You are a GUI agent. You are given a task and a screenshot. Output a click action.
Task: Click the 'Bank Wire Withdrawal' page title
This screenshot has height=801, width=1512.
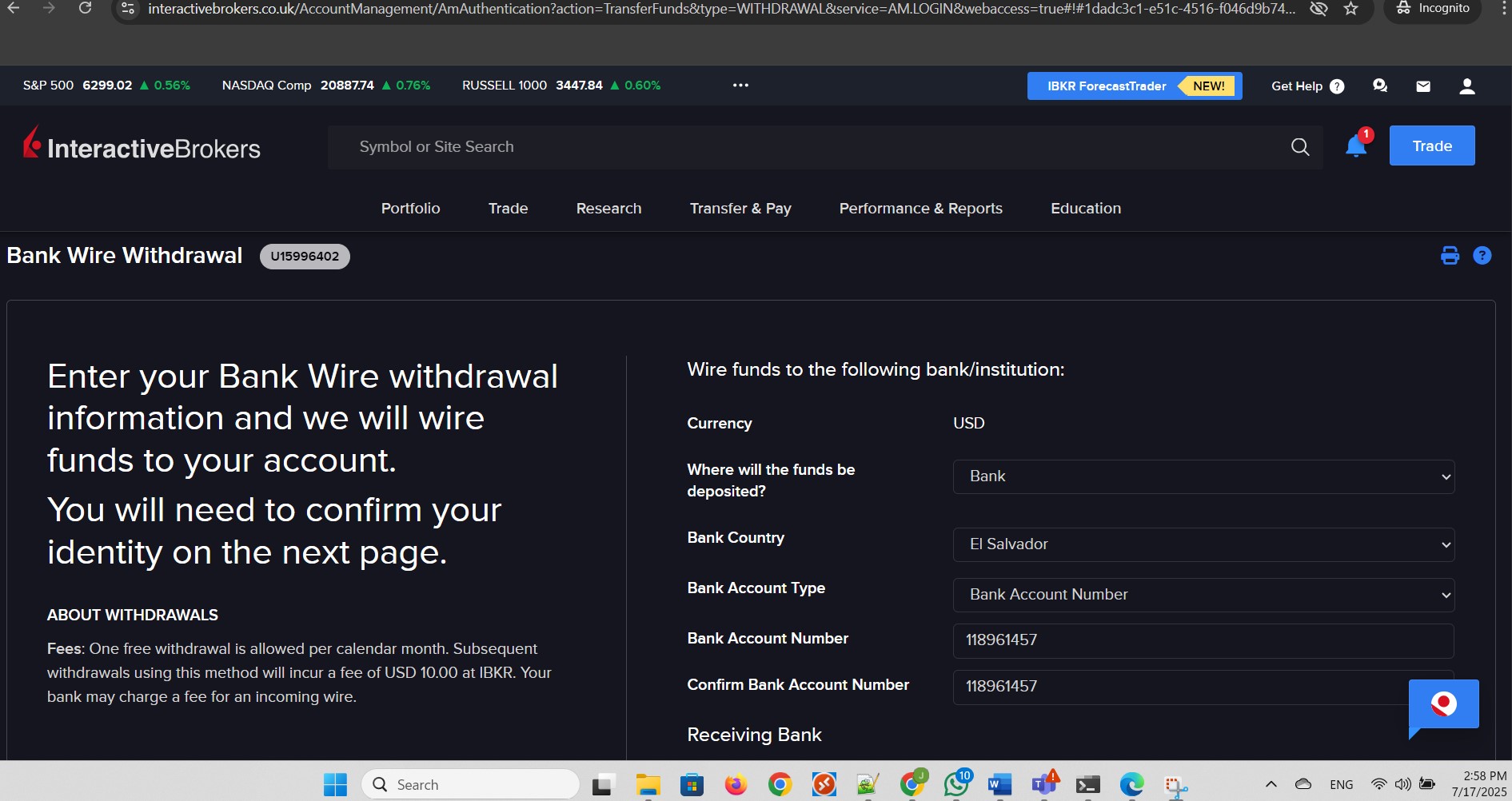(x=125, y=256)
